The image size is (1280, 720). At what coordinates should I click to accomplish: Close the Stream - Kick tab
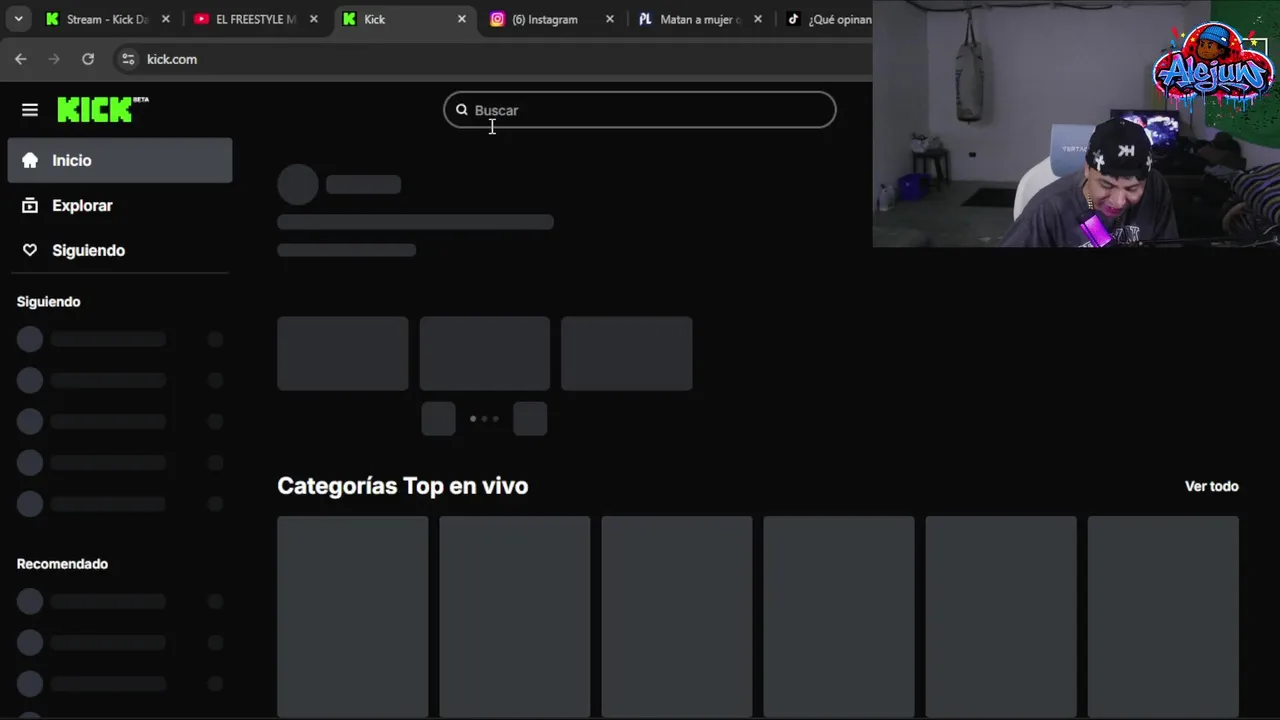(166, 19)
